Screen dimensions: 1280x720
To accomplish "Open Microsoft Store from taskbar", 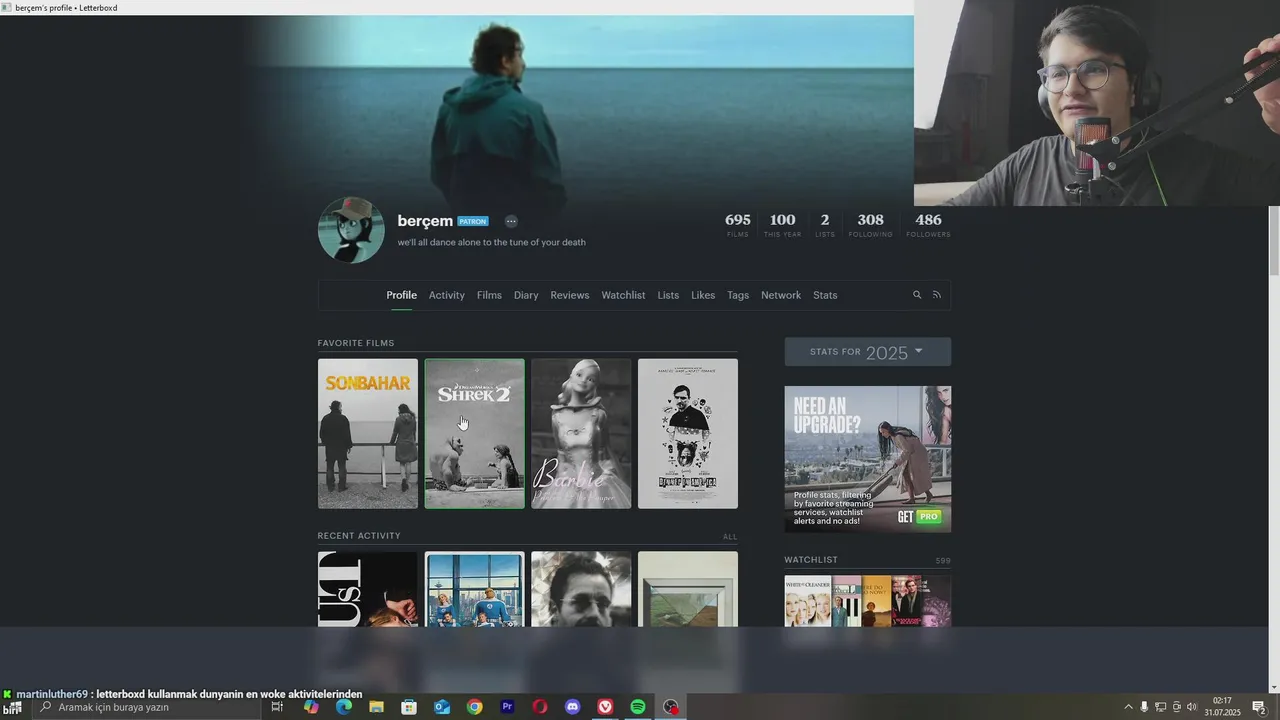I will pyautogui.click(x=409, y=707).
